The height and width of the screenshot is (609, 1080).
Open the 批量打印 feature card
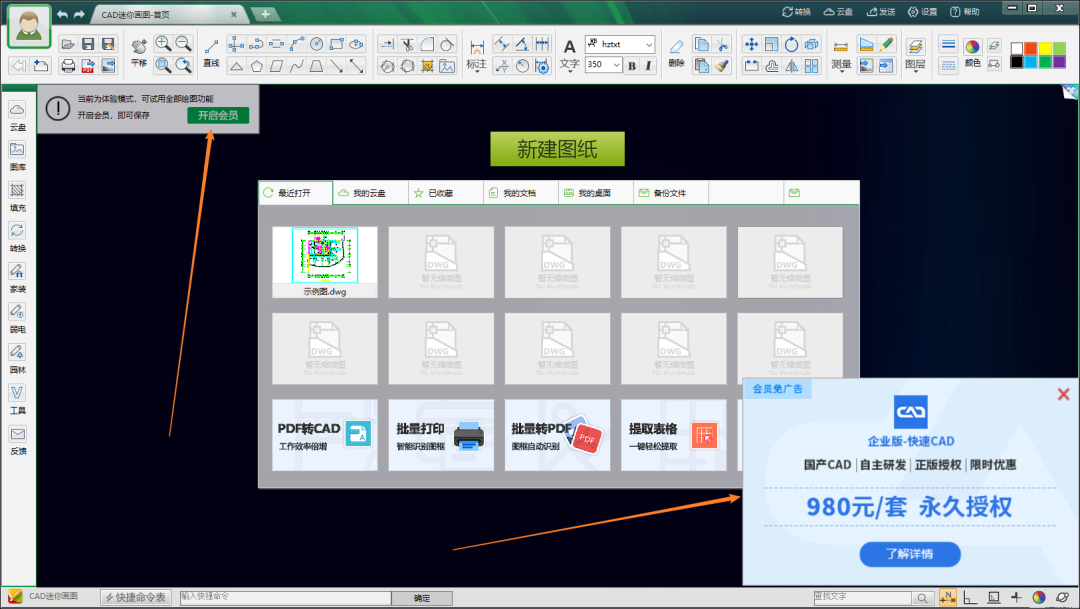tap(441, 435)
